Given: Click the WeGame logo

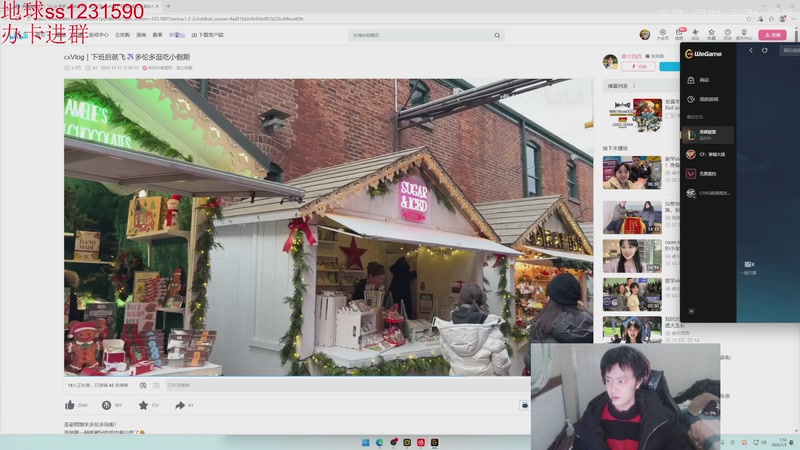Looking at the screenshot, I should pyautogui.click(x=704, y=54).
